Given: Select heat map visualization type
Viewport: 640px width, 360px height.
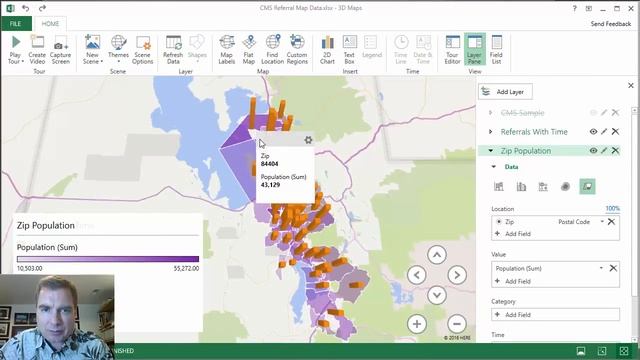Looking at the screenshot, I should coord(565,187).
